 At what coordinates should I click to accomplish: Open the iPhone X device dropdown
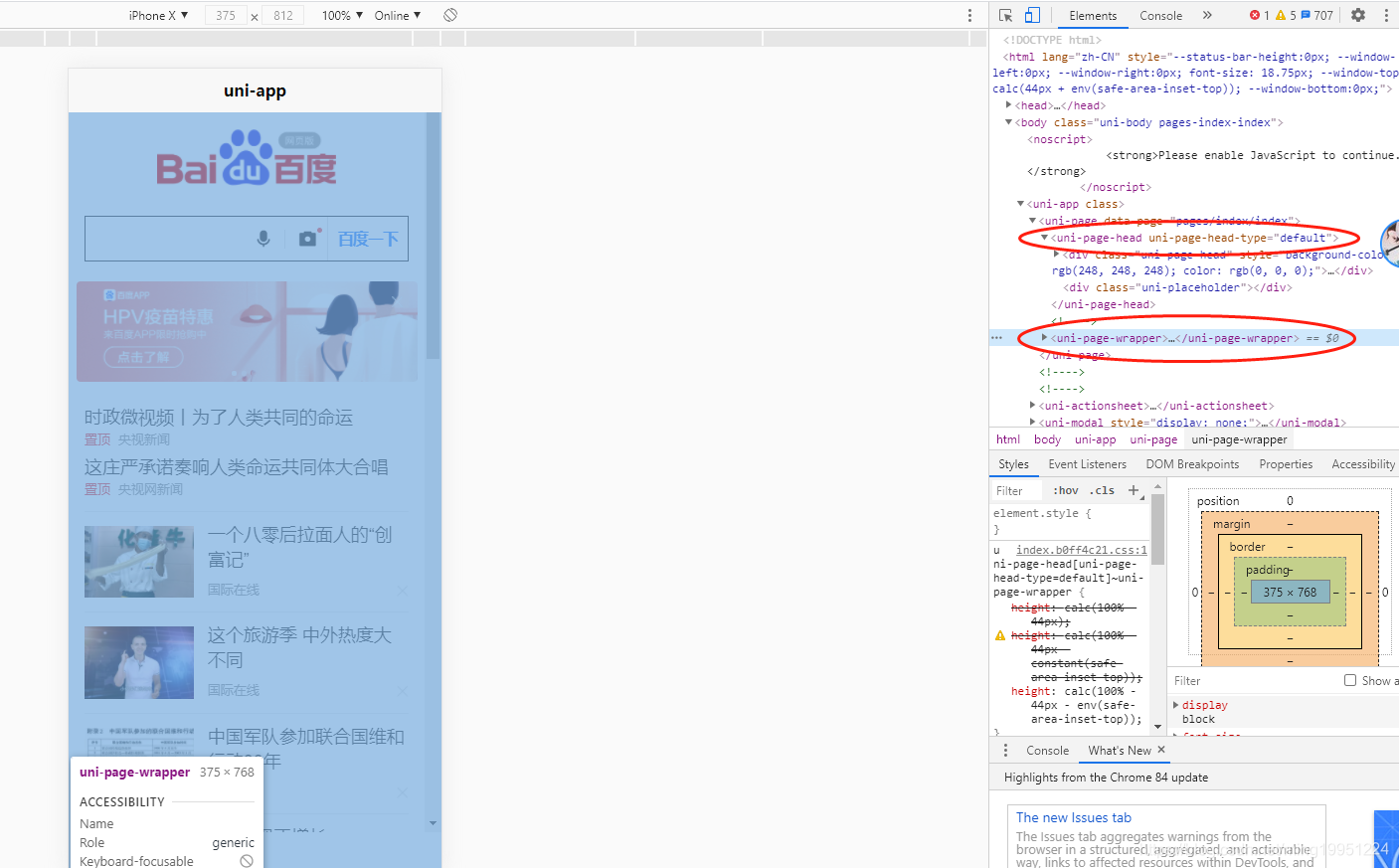coord(158,15)
